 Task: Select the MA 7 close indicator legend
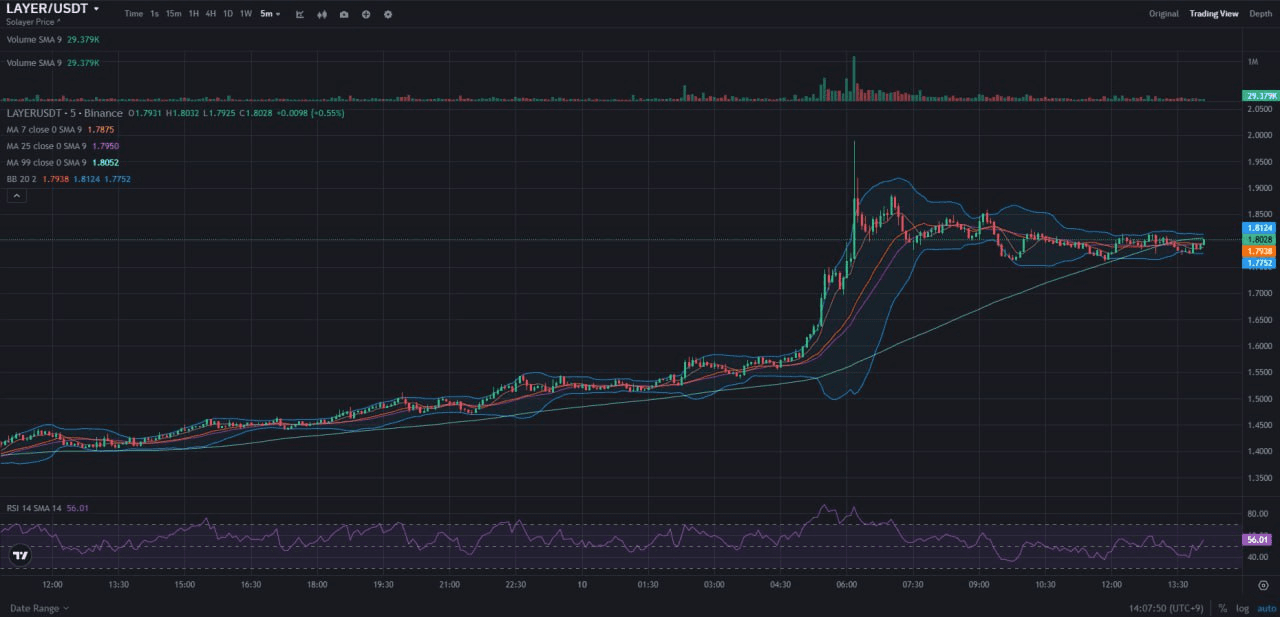pyautogui.click(x=60, y=130)
